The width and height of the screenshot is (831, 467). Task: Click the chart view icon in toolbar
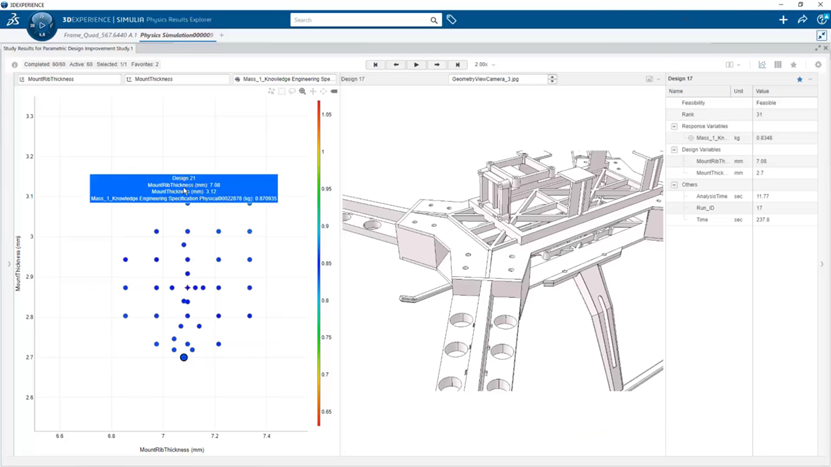[762, 65]
